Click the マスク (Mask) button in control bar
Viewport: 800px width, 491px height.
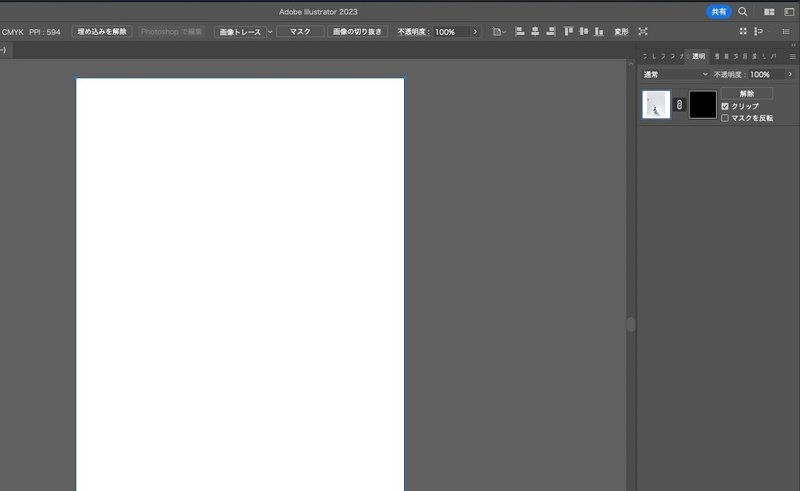[x=300, y=32]
